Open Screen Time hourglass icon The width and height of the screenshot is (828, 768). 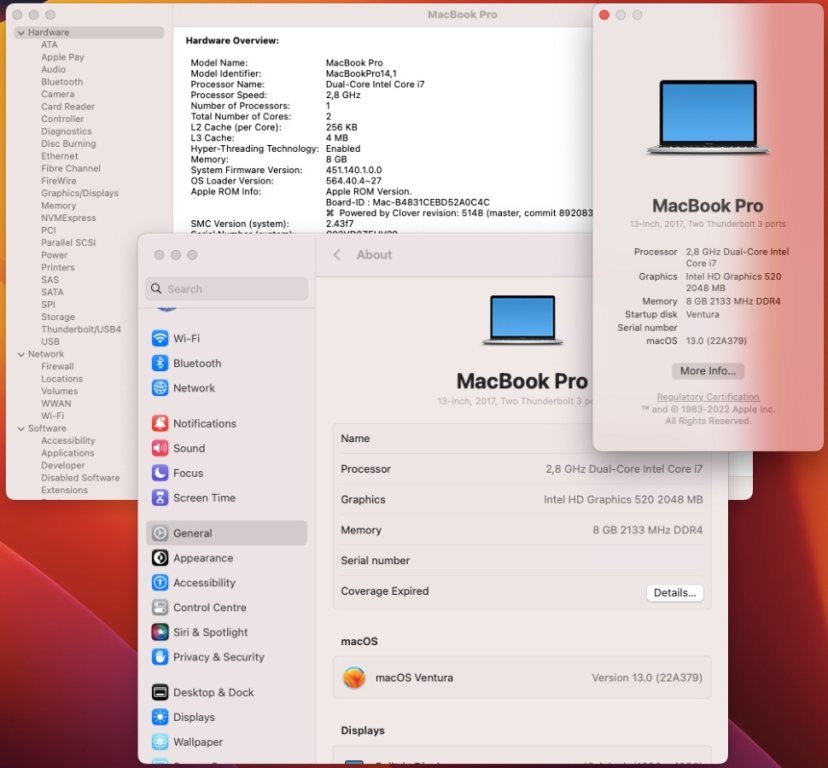(160, 498)
